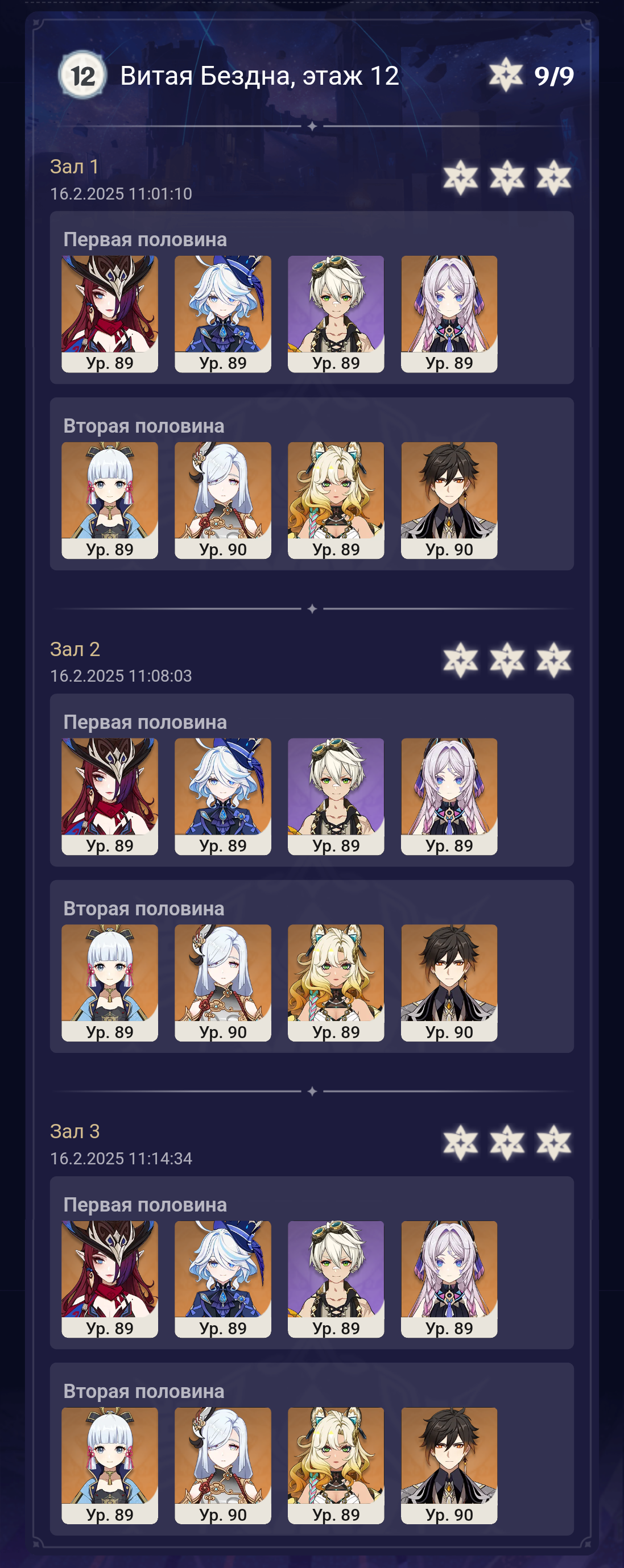Click first star of Зал 1 rating
The width and height of the screenshot is (624, 1568).
[460, 178]
